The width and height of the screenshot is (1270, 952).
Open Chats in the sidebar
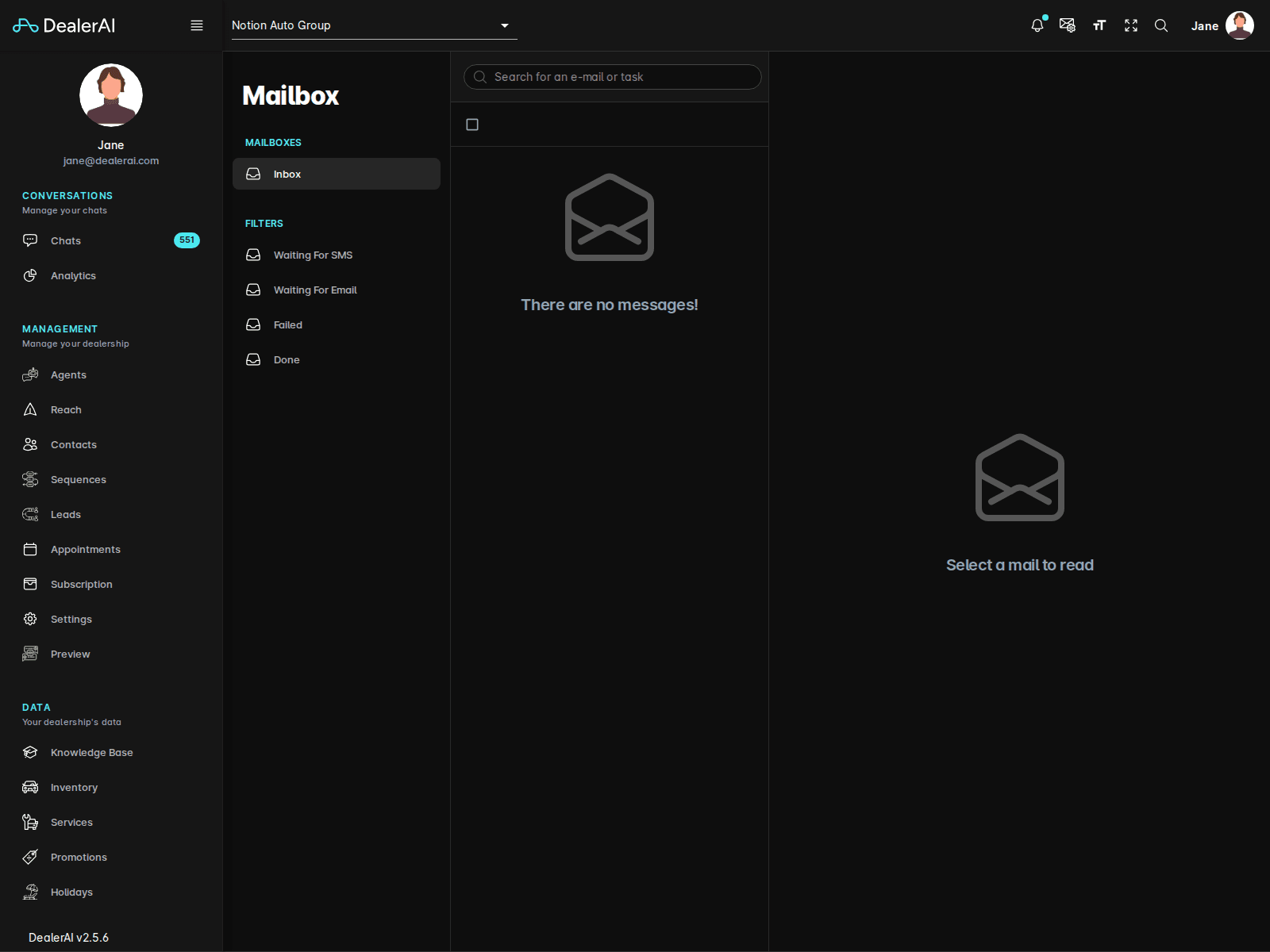tap(66, 240)
